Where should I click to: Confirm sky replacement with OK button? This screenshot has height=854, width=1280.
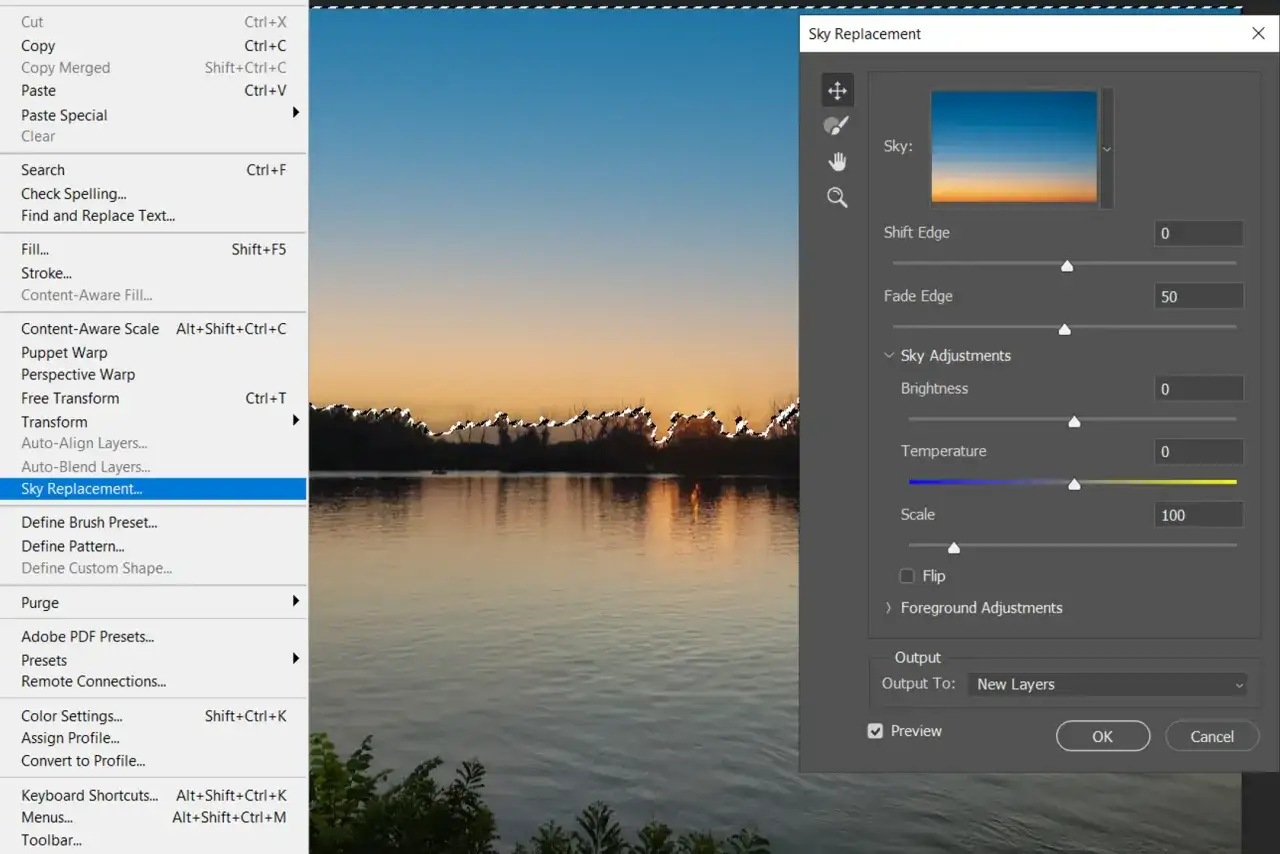1103,736
